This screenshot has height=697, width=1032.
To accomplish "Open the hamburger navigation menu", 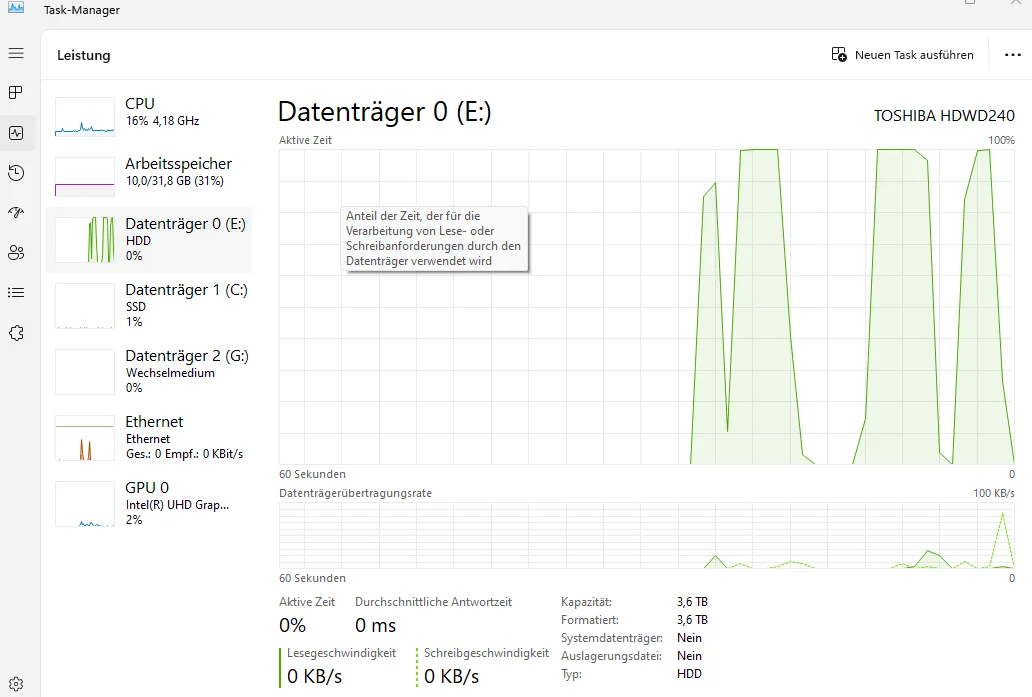I will 16,53.
